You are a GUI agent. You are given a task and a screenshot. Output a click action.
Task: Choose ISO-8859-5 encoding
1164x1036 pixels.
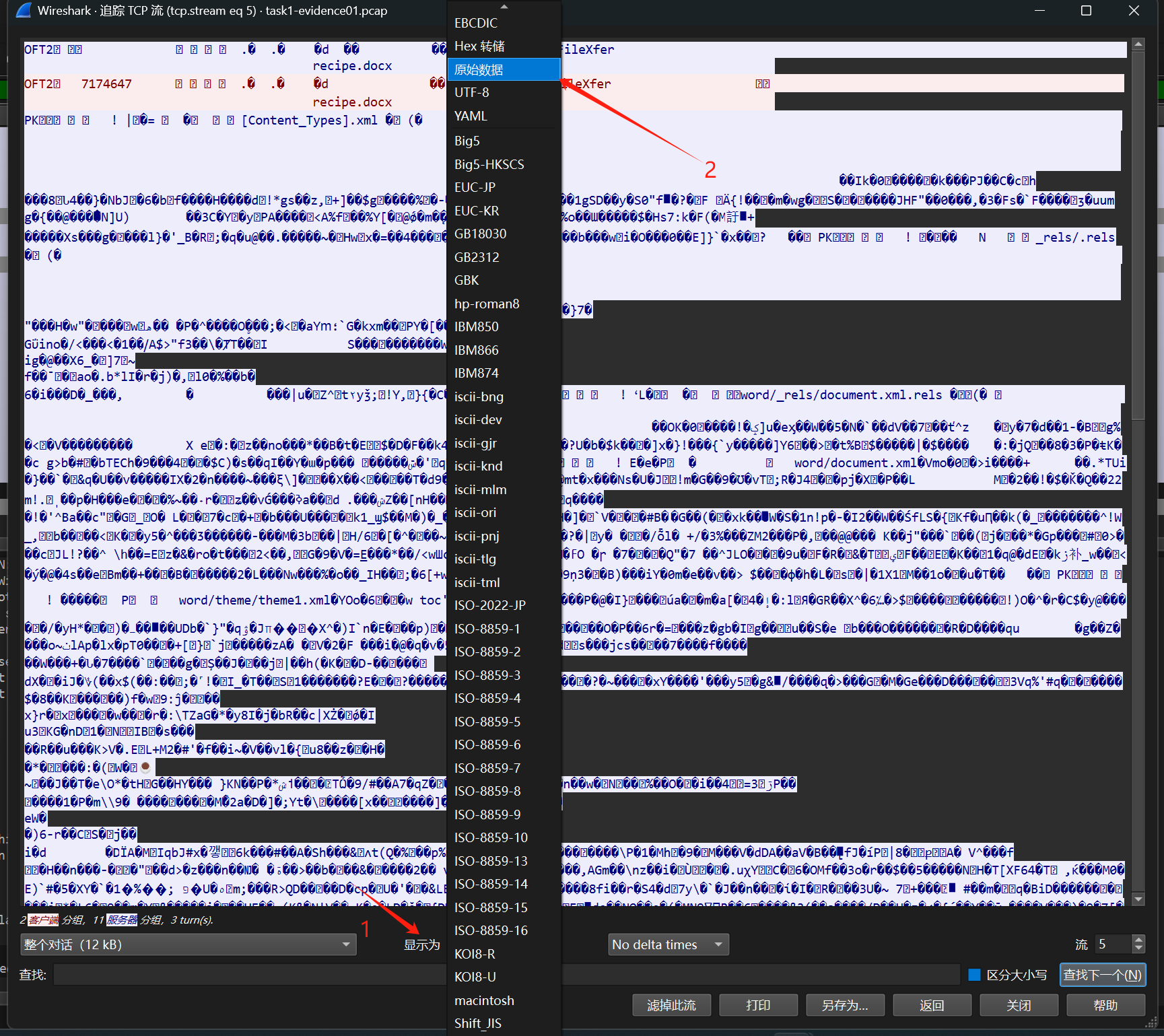tap(504, 722)
